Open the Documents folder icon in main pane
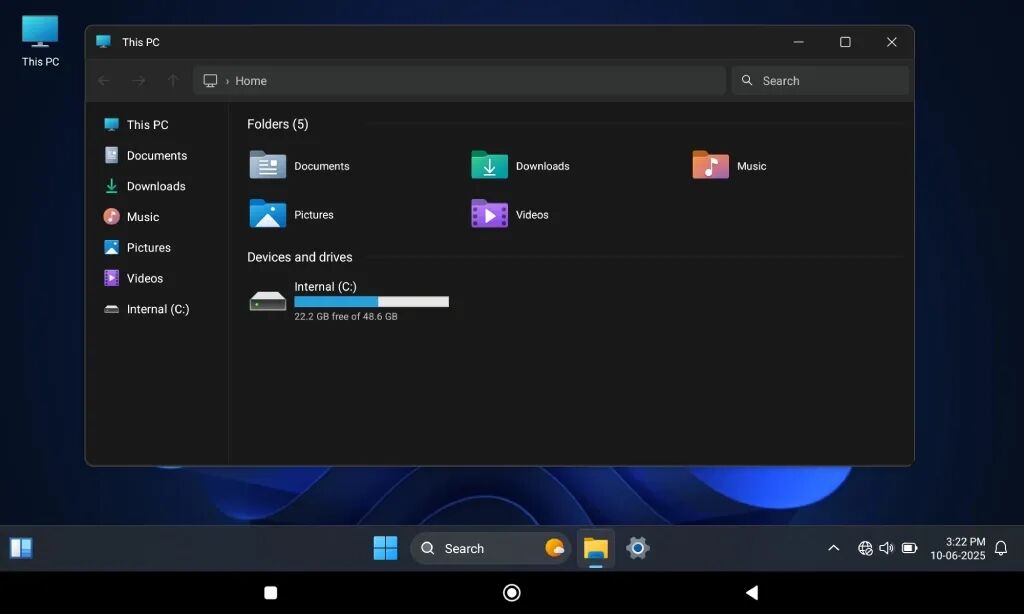Screen dimensions: 1024x614 tap(268, 165)
